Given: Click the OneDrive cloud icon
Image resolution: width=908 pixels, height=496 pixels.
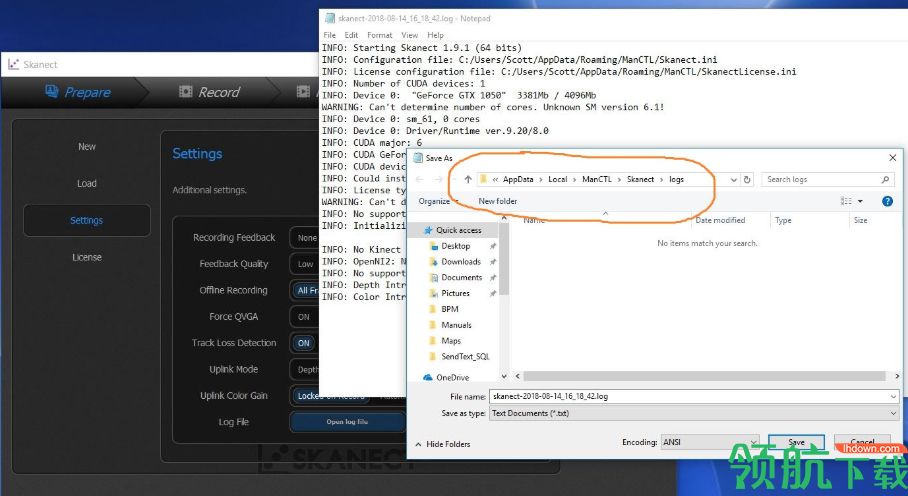Looking at the screenshot, I should click(x=427, y=377).
